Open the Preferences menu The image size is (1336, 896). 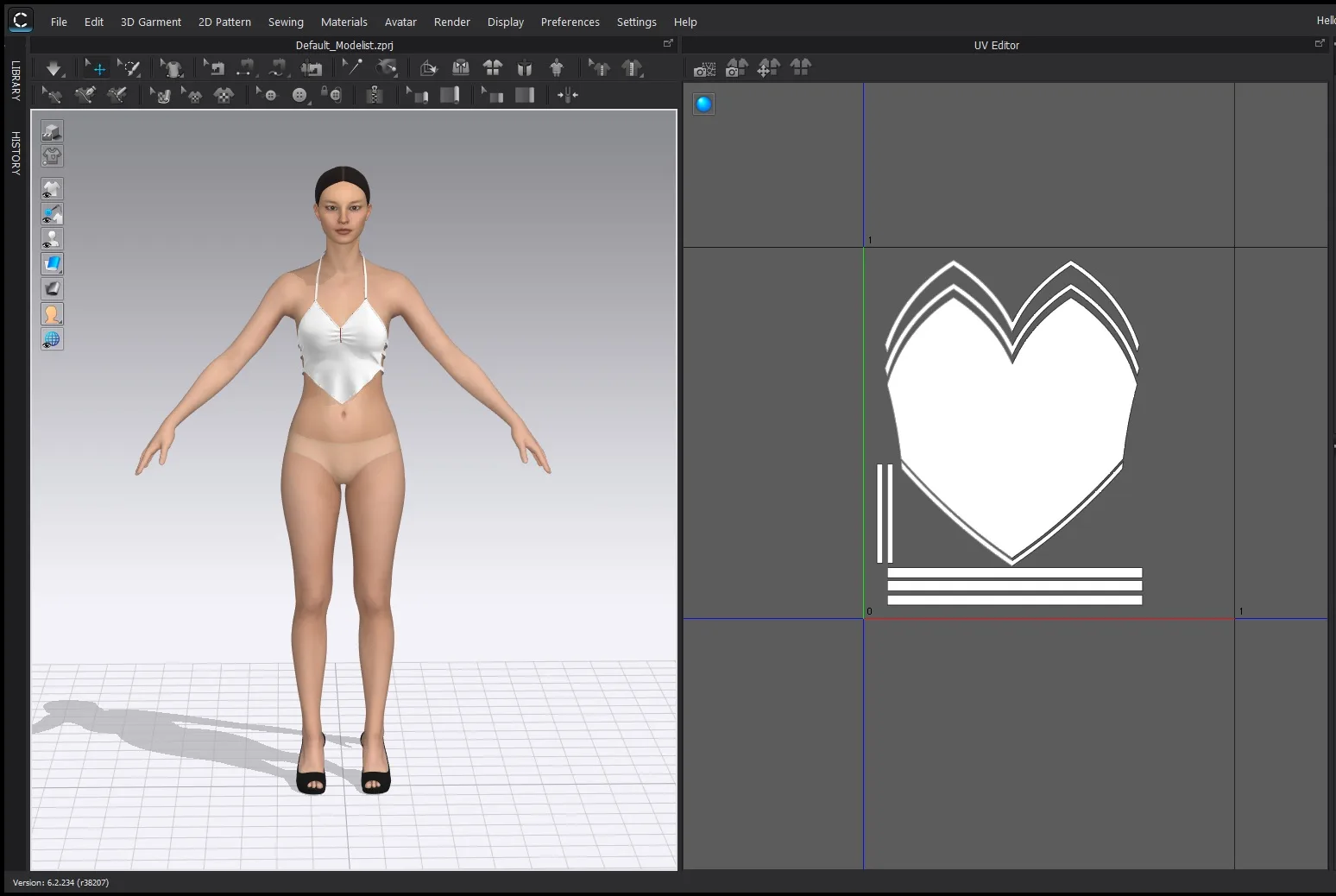tap(570, 22)
